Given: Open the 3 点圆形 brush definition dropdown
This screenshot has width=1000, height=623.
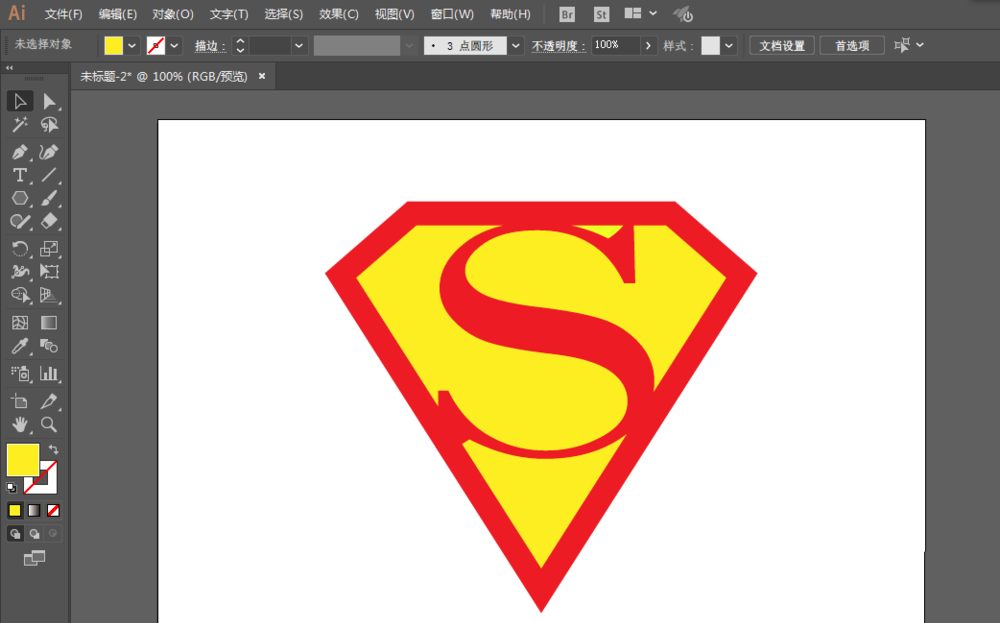Looking at the screenshot, I should (x=515, y=45).
